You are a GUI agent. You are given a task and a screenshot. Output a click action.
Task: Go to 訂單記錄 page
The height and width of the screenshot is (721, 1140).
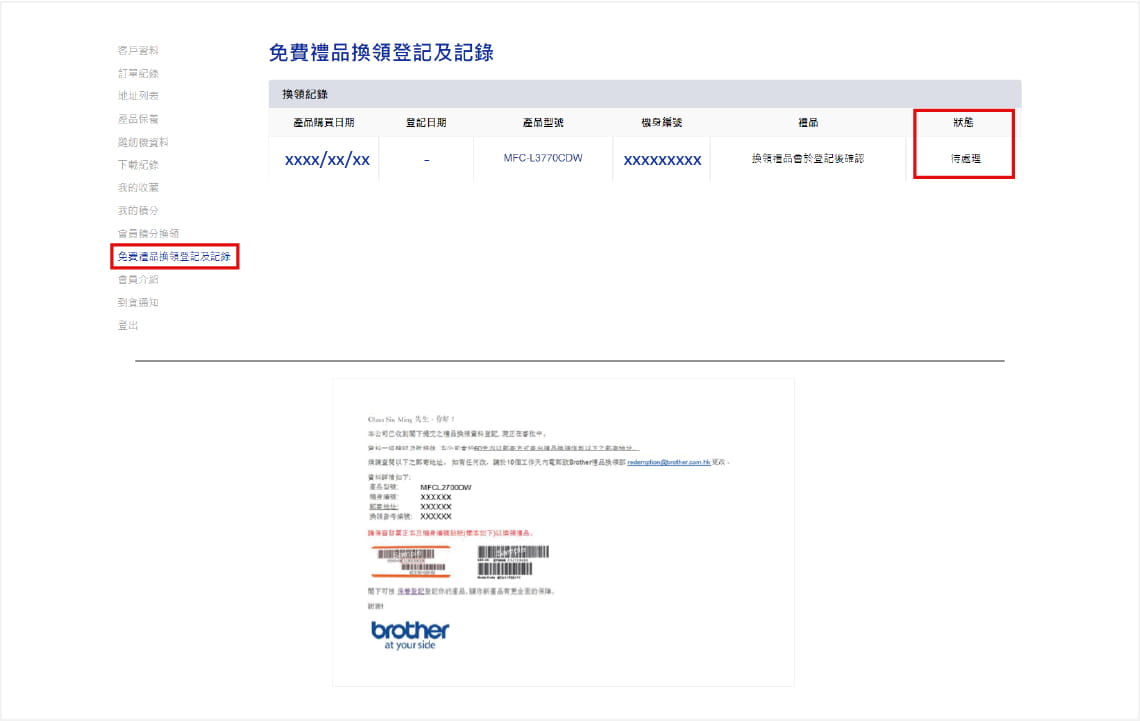pos(138,73)
